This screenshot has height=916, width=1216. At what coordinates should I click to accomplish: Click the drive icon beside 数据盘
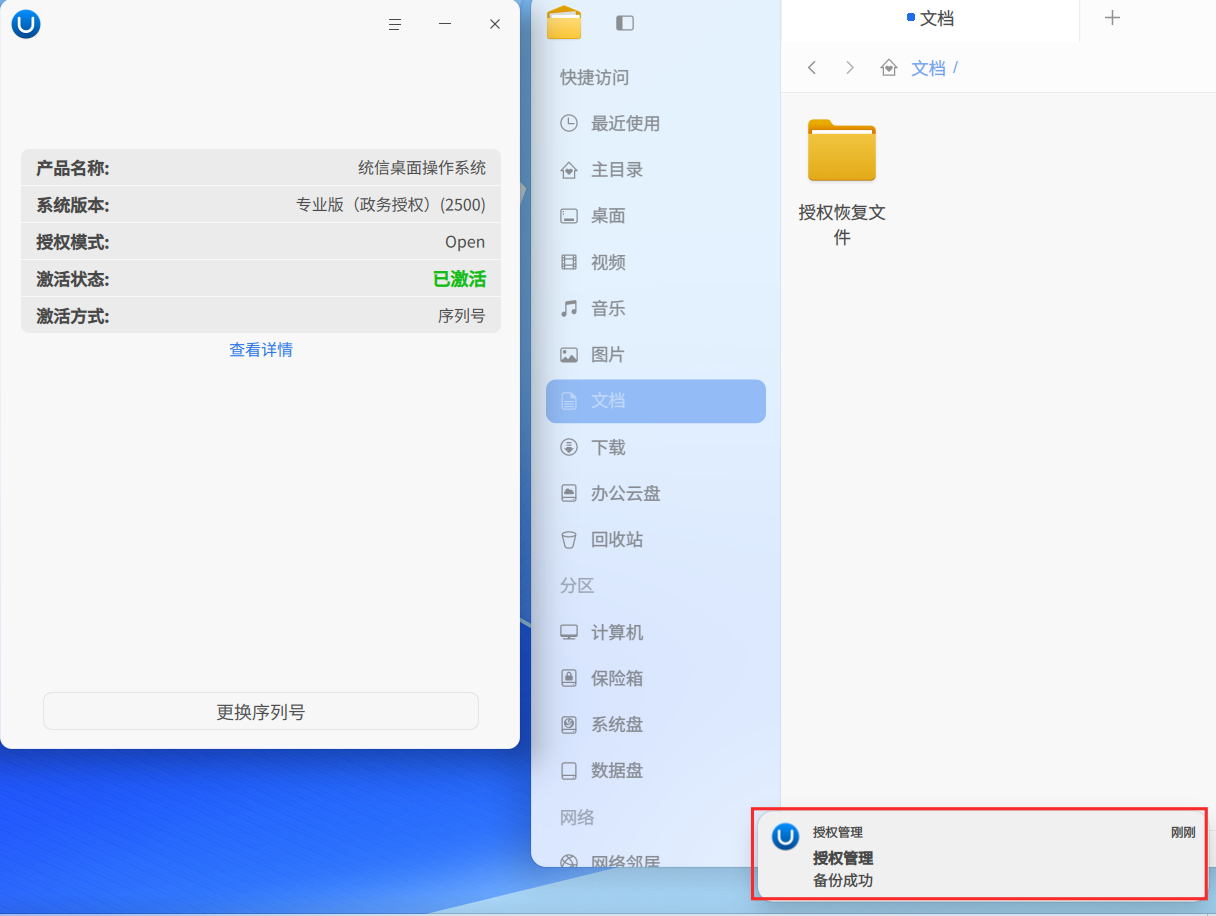pos(569,770)
